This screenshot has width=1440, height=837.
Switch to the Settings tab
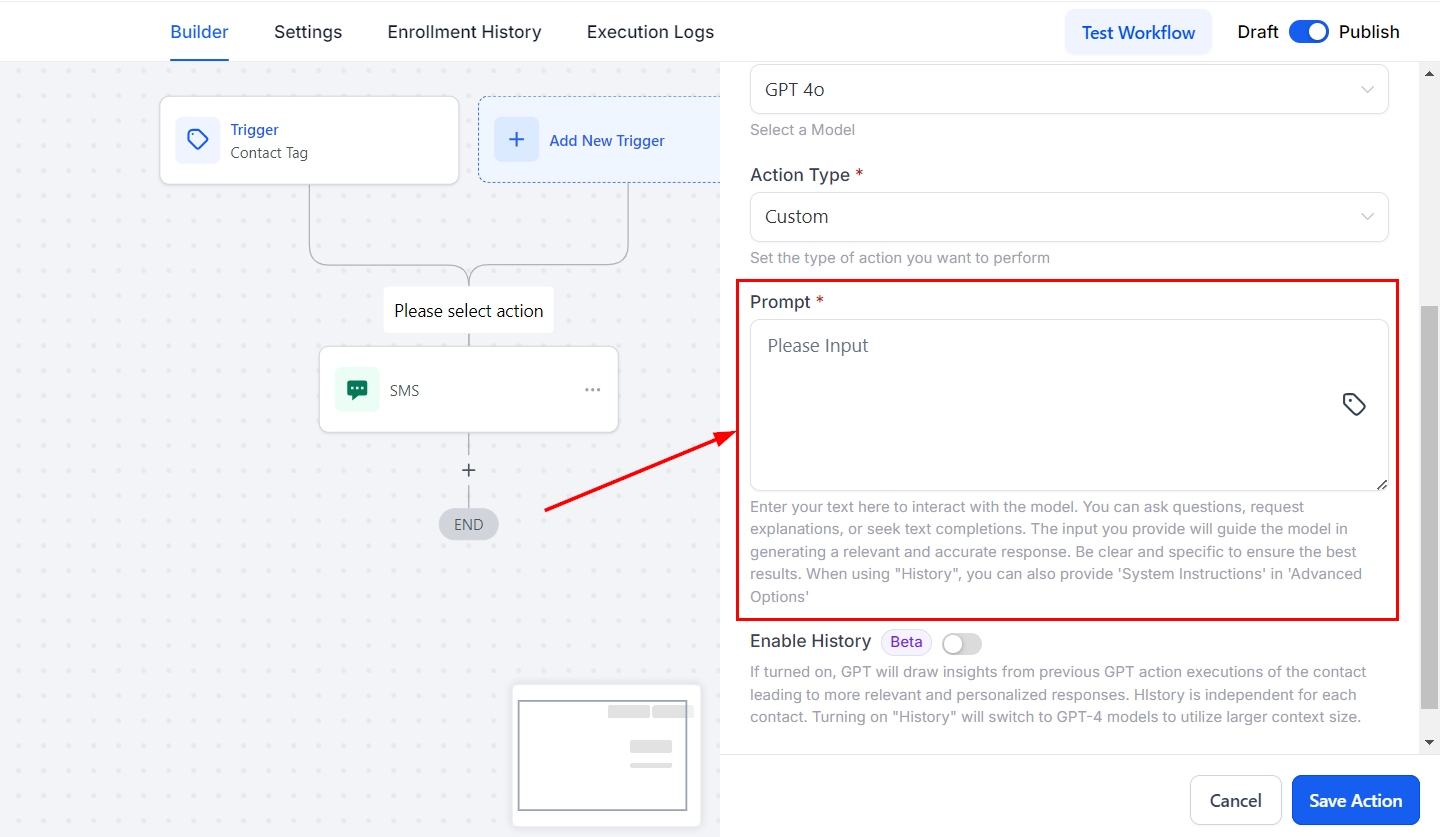click(308, 32)
